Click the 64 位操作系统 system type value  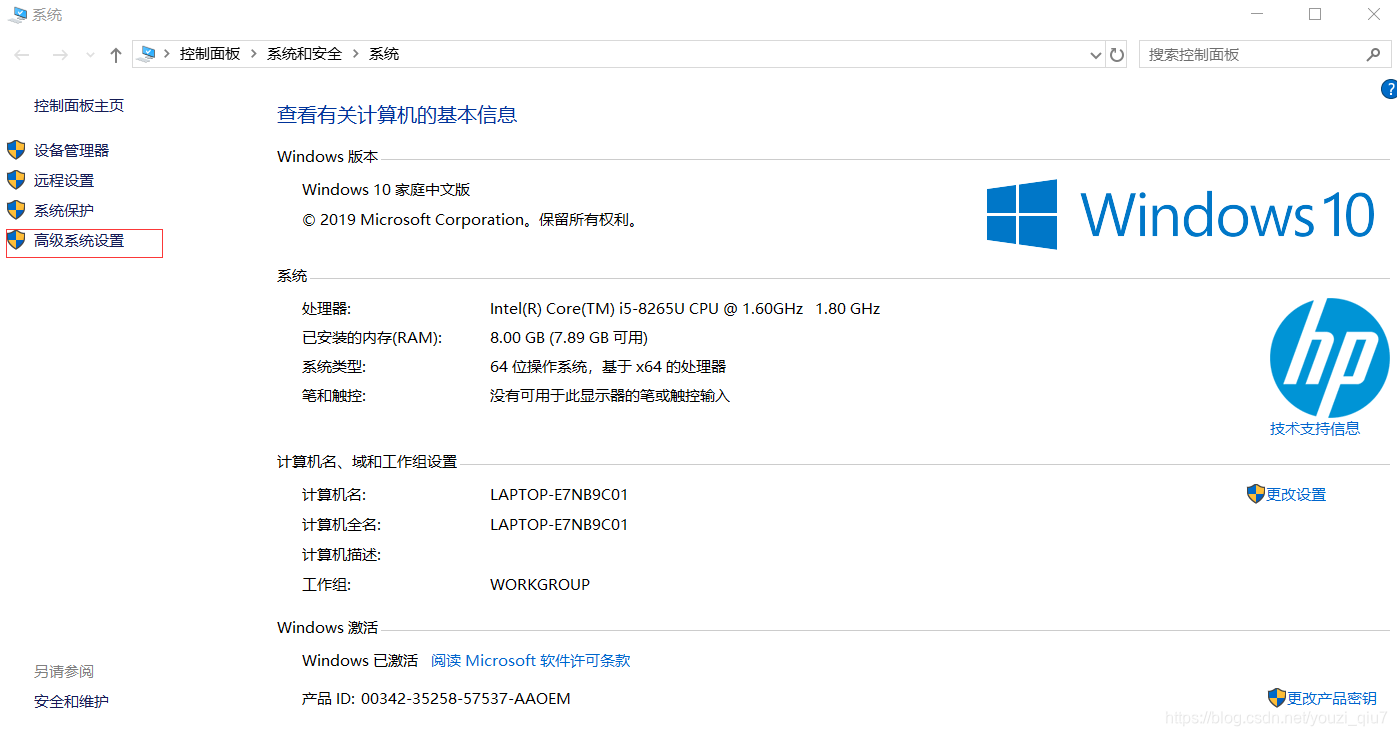pos(608,366)
